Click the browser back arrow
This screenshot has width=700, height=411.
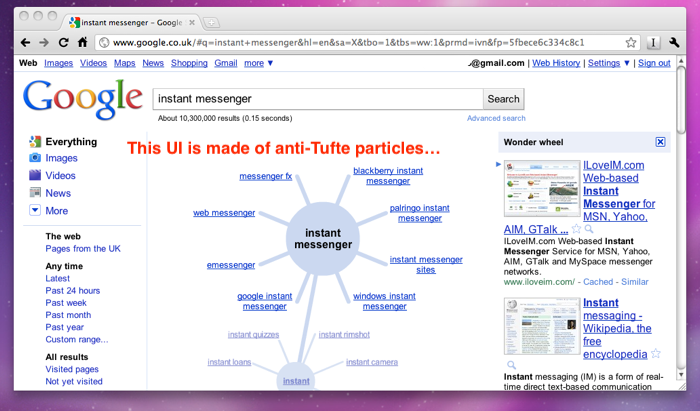click(25, 42)
